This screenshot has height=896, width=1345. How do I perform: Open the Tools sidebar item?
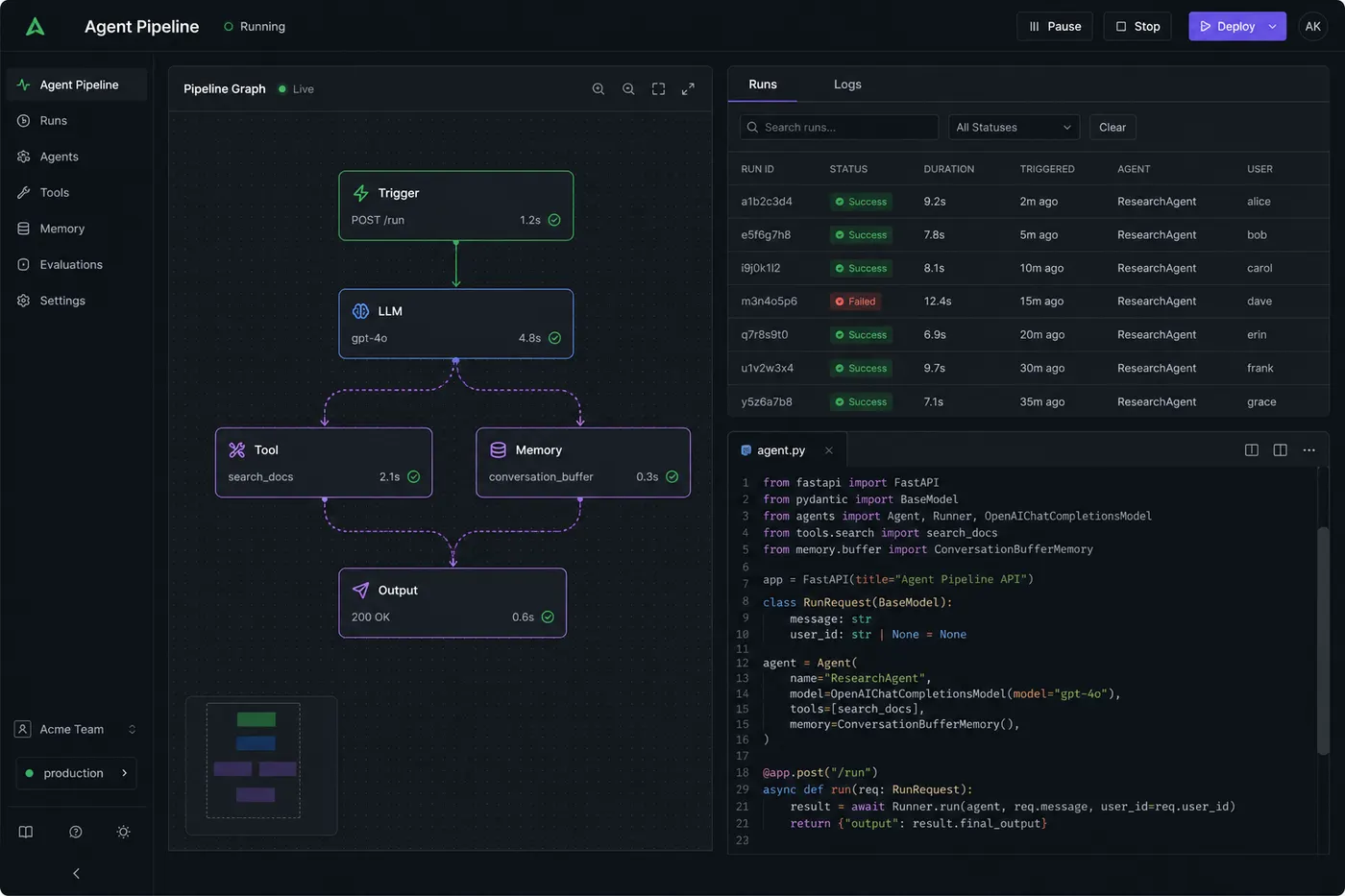pos(77,193)
